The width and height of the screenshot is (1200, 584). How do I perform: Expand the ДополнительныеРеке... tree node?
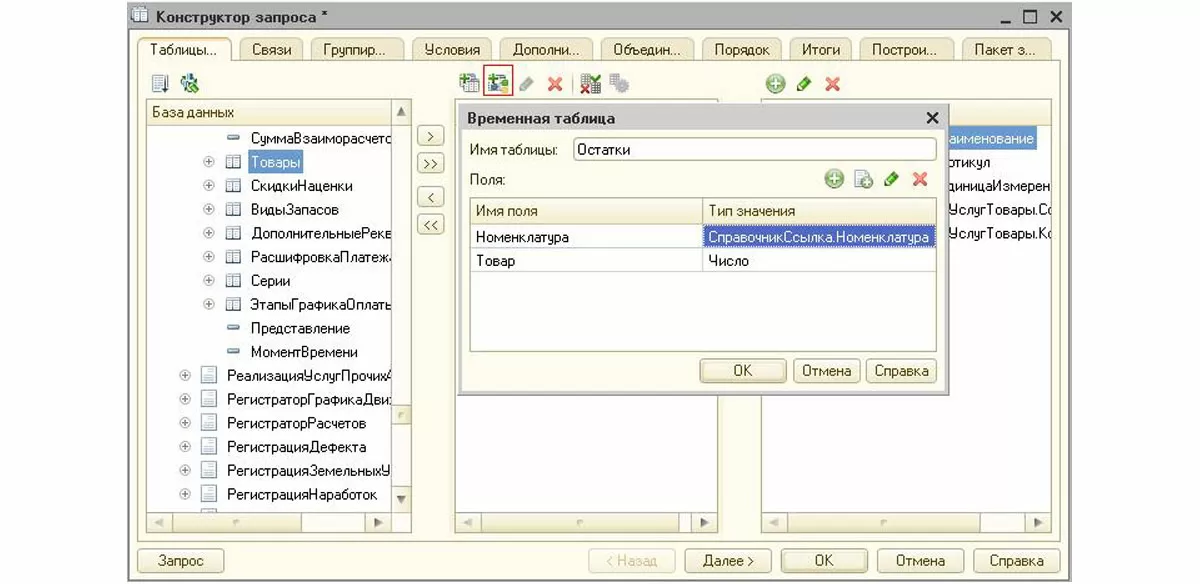point(209,233)
